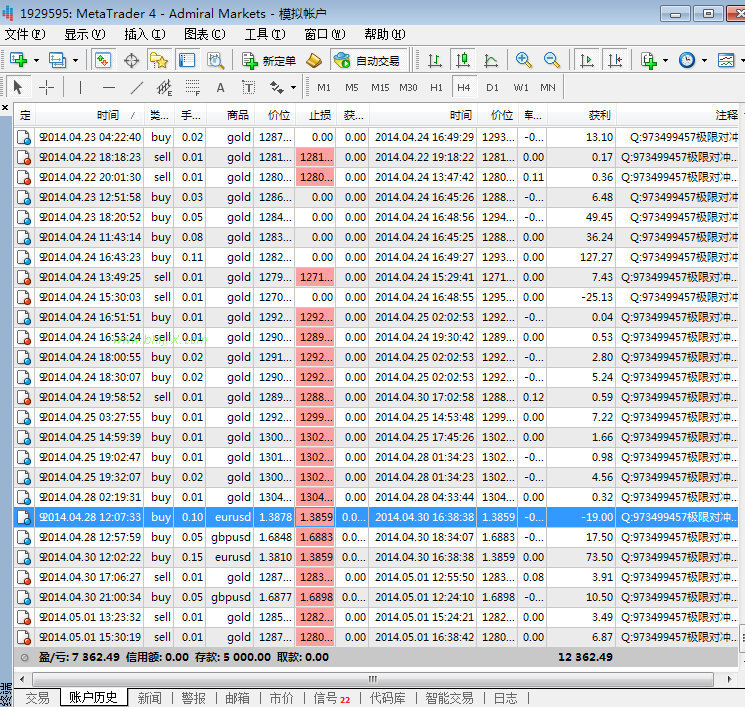Viewport: 745px width, 707px height.
Task: Expand profiles dropdown arrow
Action: [x=75, y=60]
